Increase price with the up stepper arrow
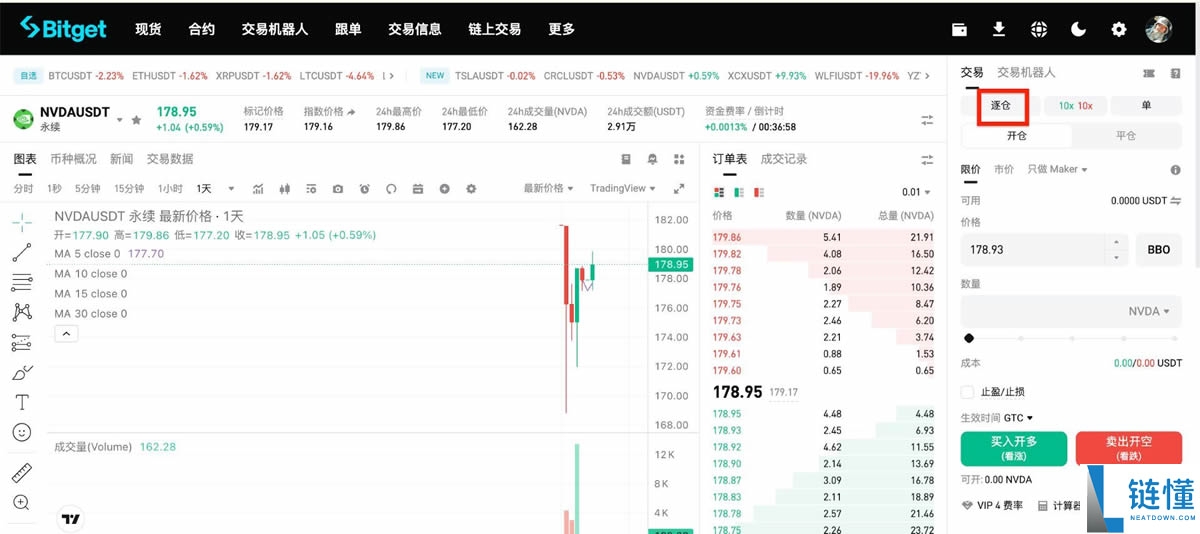The height and width of the screenshot is (534, 1200). coord(1117,241)
